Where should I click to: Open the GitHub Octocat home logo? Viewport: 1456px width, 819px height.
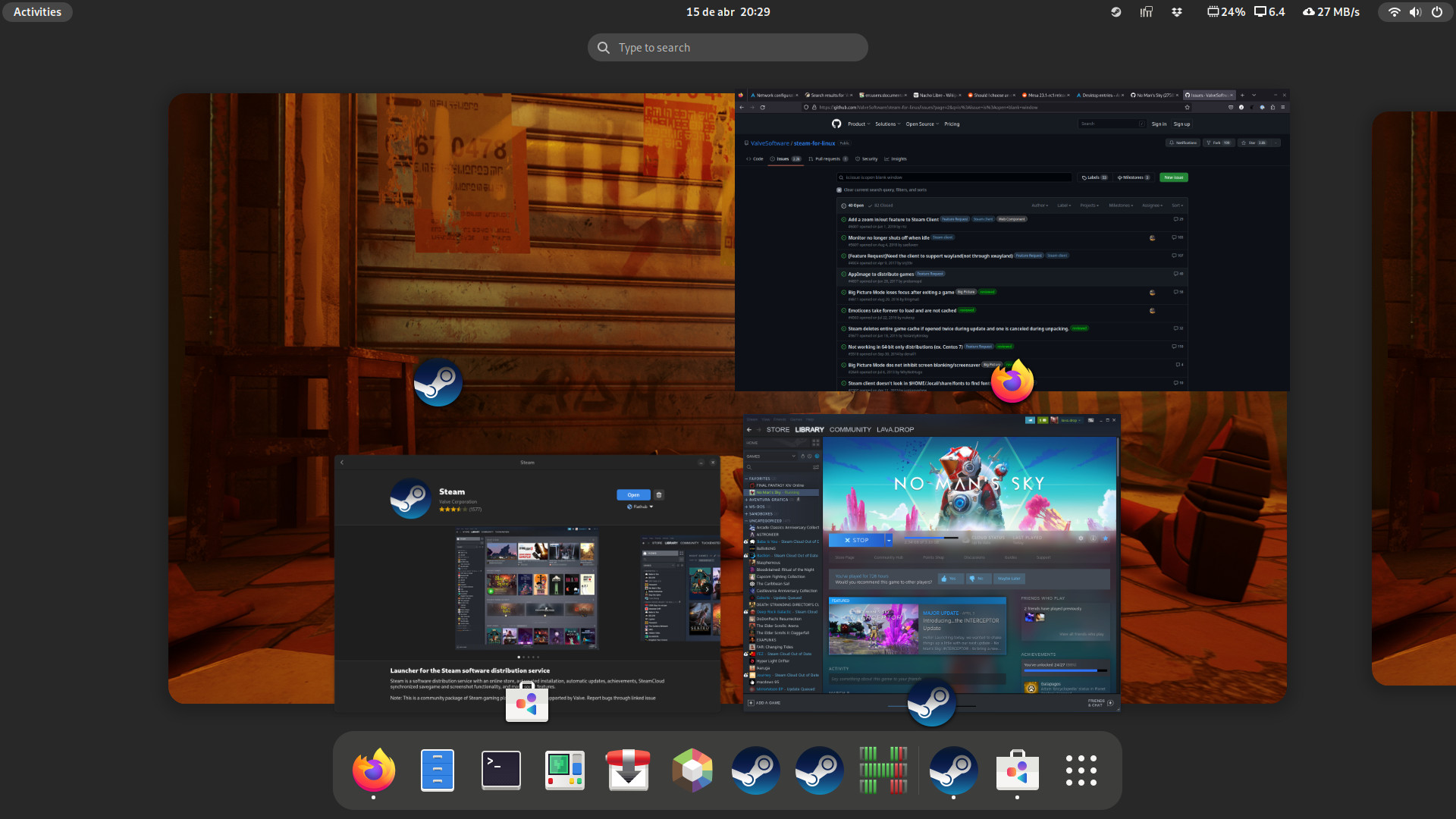[x=836, y=124]
